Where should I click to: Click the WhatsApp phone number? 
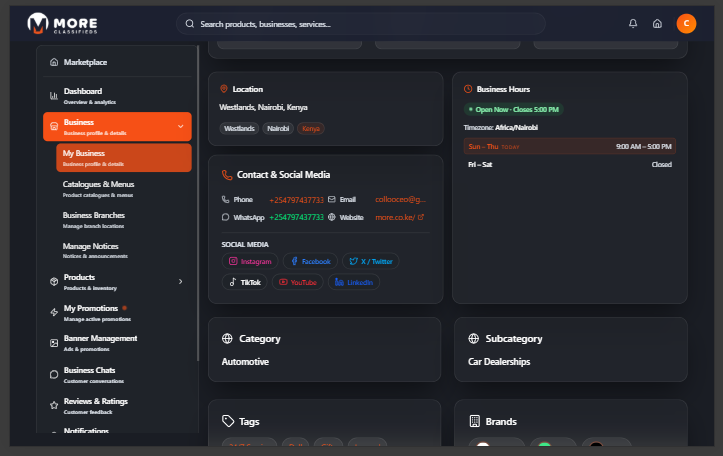[296, 217]
